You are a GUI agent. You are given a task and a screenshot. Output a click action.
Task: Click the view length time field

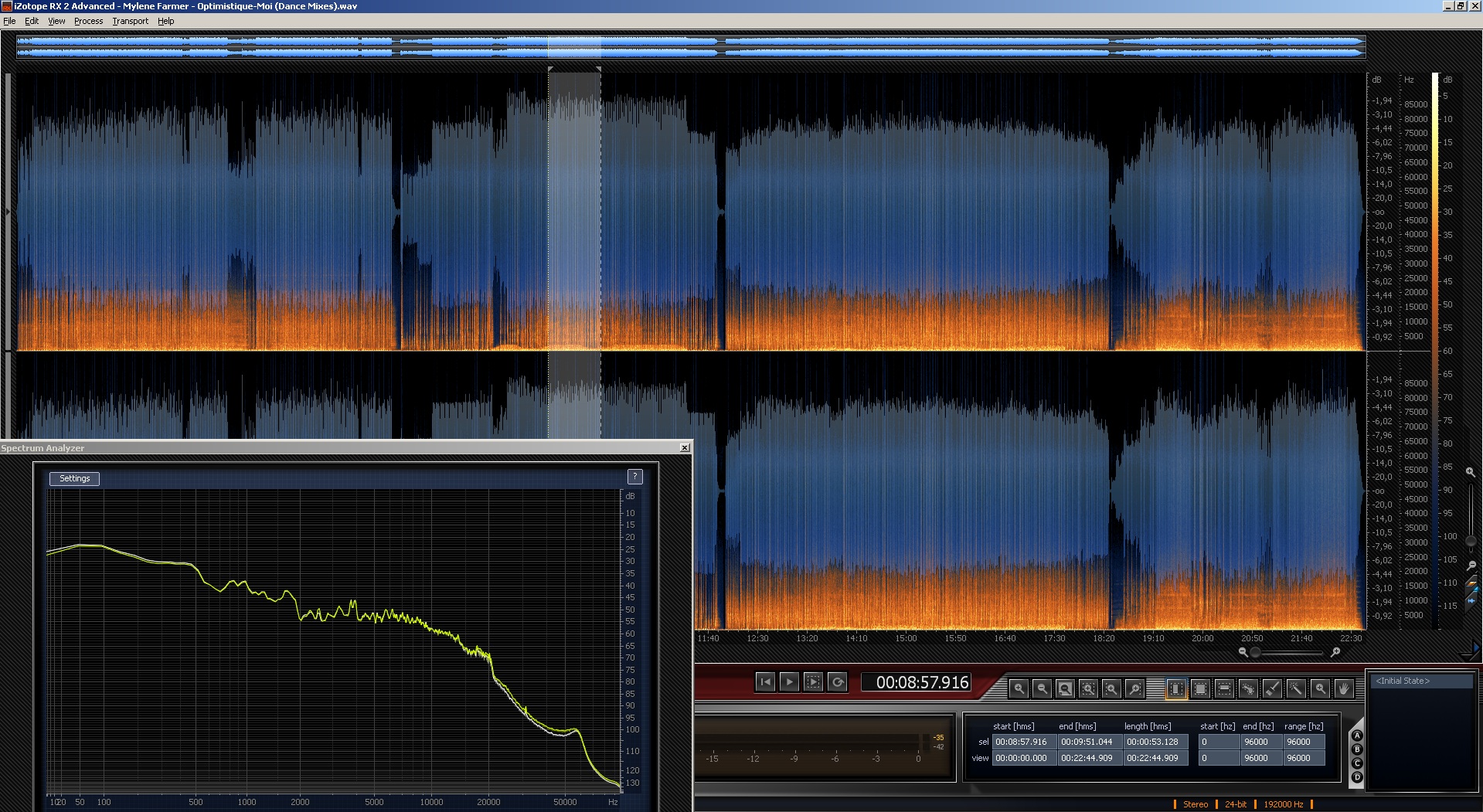pos(1155,758)
